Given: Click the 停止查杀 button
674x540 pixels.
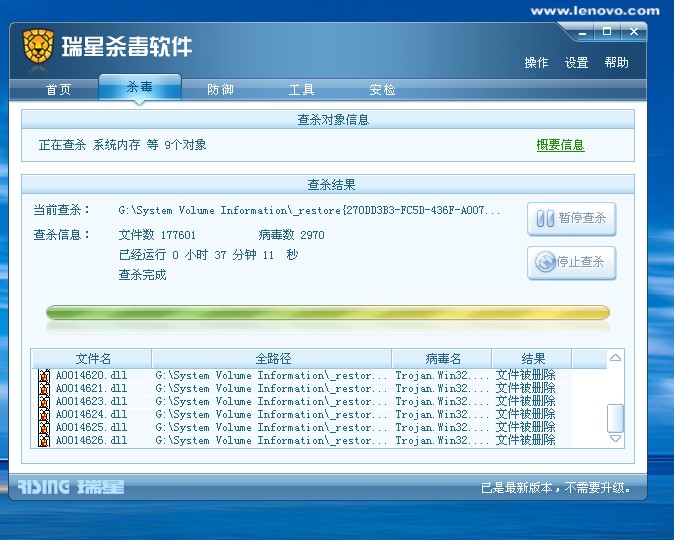Looking at the screenshot, I should click(x=572, y=262).
